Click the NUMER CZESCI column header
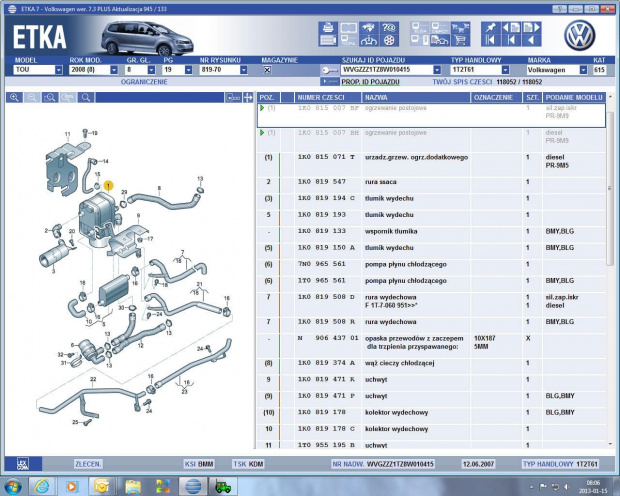The image size is (620, 496). click(328, 97)
